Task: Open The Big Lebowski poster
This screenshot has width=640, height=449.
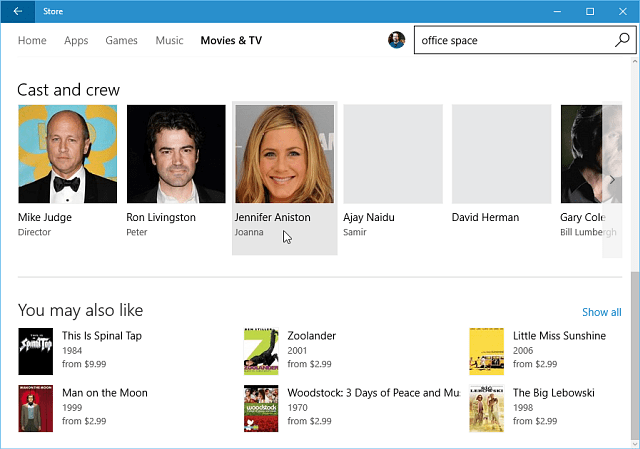Action: point(487,409)
